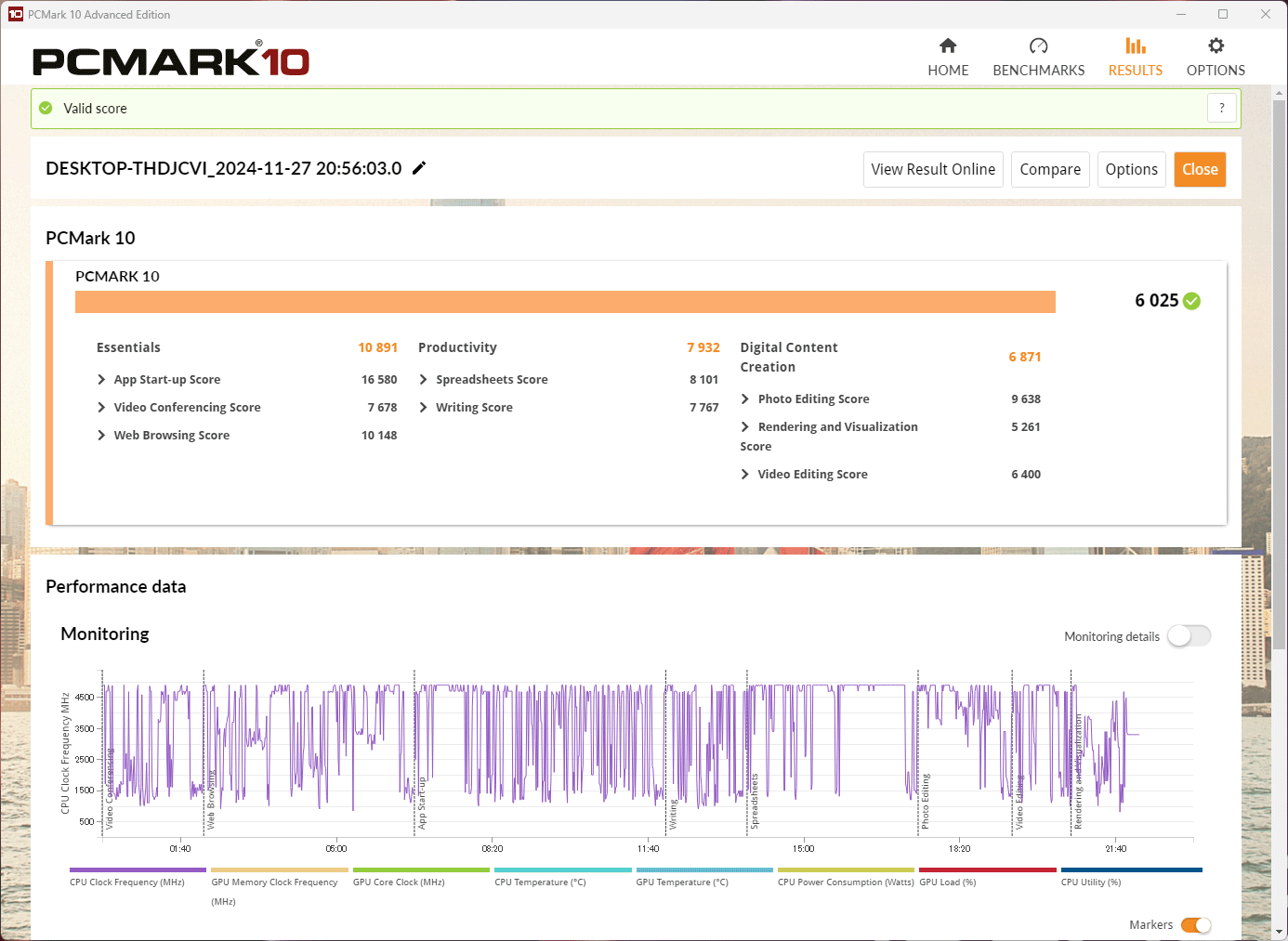Select the Results bar chart icon
This screenshot has width=1288, height=941.
(x=1135, y=46)
